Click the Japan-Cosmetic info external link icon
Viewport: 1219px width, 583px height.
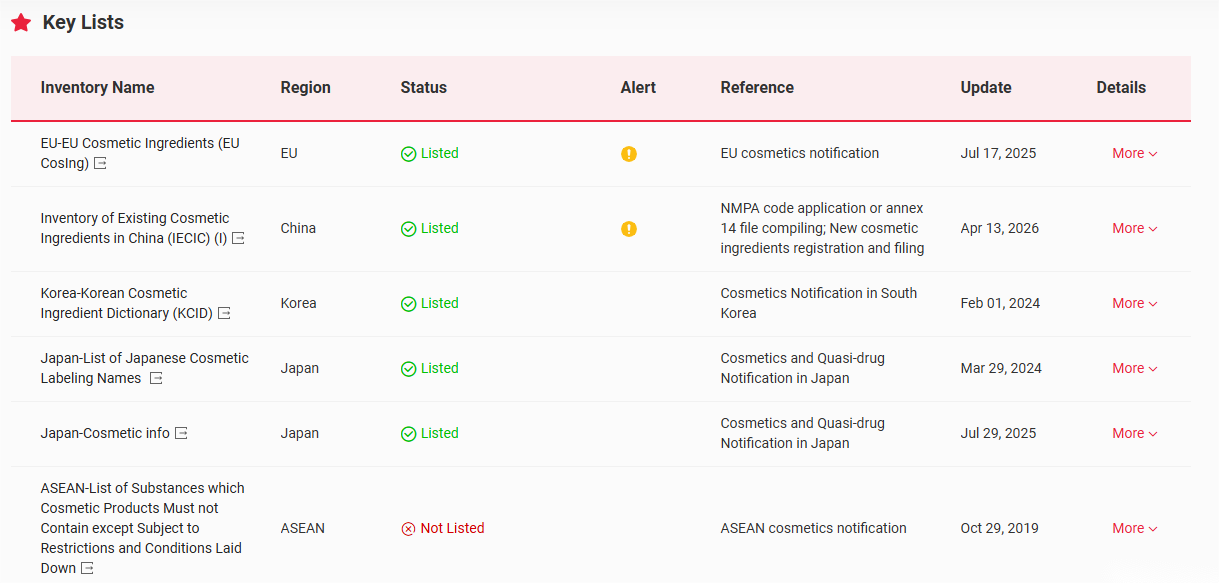(181, 433)
